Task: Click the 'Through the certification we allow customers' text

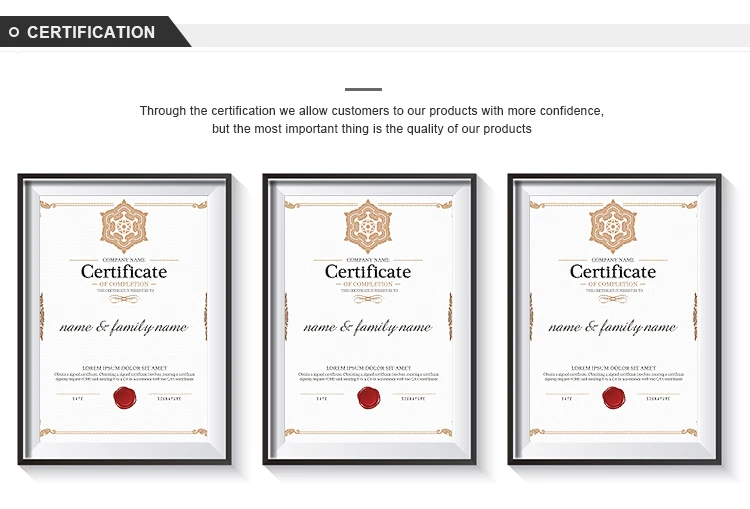Action: [x=372, y=111]
